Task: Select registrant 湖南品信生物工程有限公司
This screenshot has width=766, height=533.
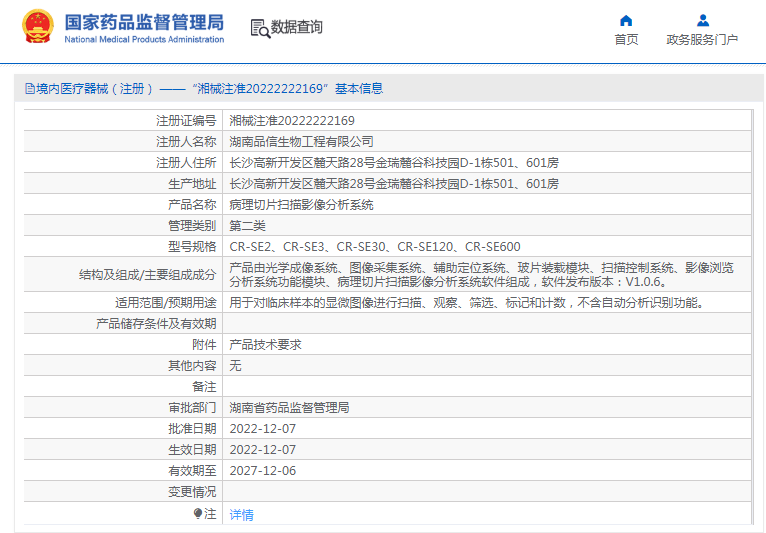Action: (x=301, y=142)
